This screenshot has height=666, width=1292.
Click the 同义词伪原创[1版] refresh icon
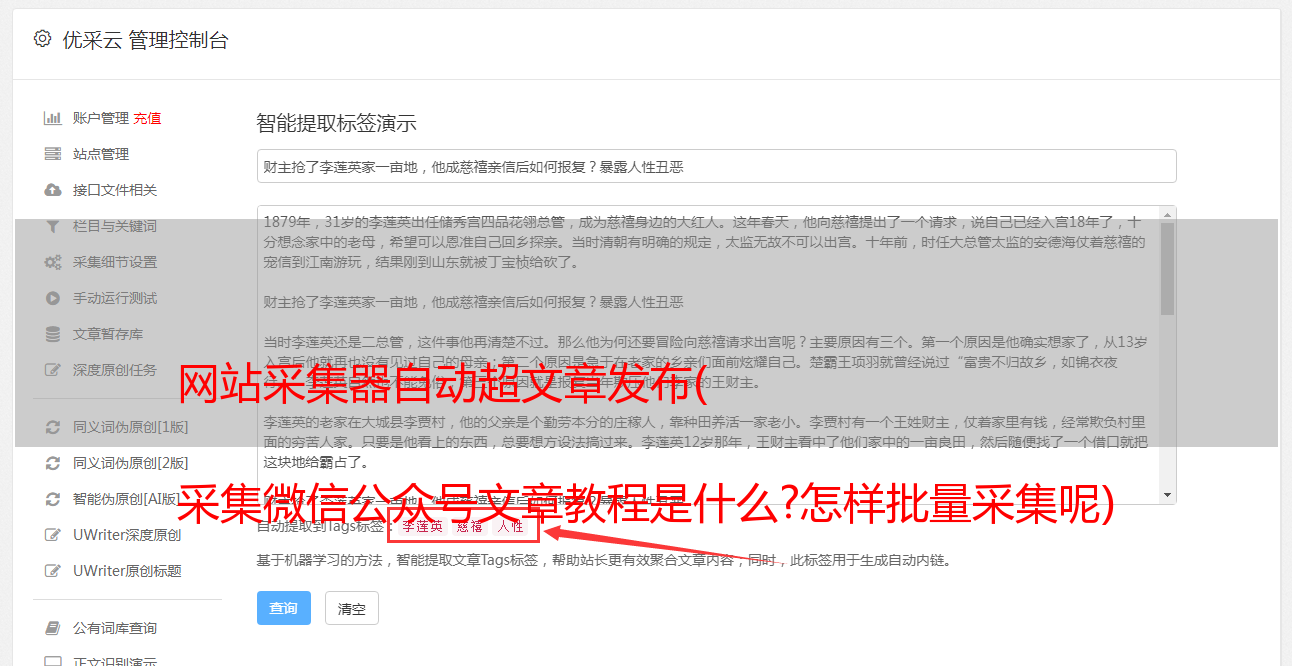tap(53, 427)
